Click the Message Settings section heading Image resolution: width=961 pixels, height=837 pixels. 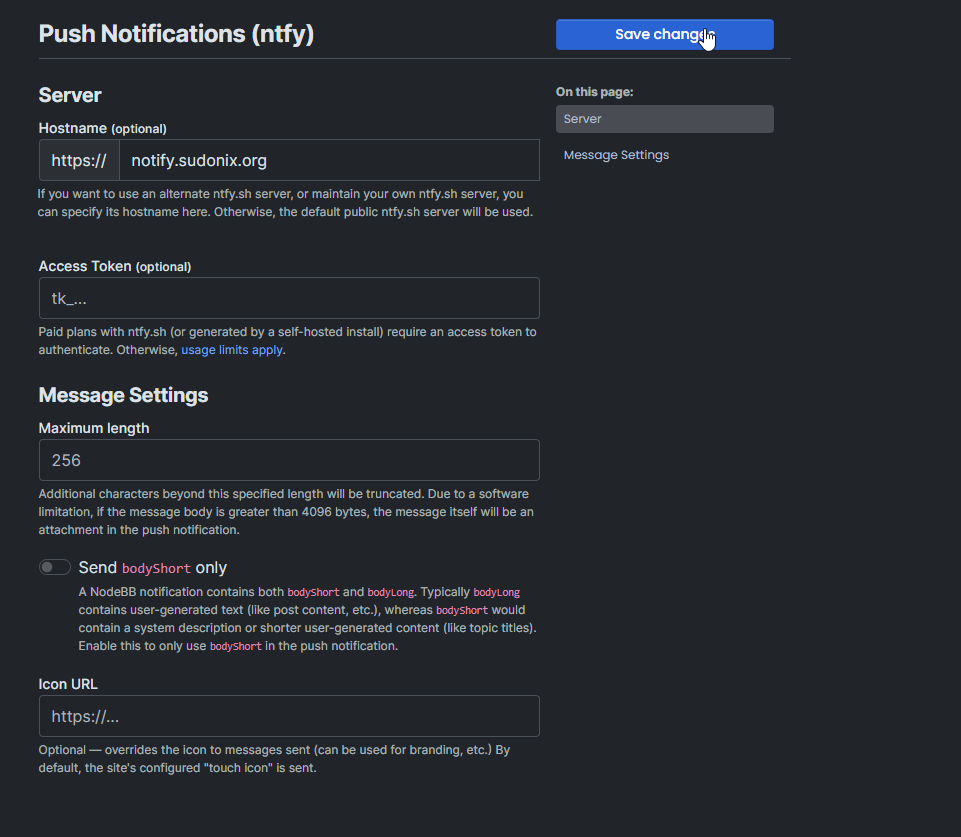point(123,395)
